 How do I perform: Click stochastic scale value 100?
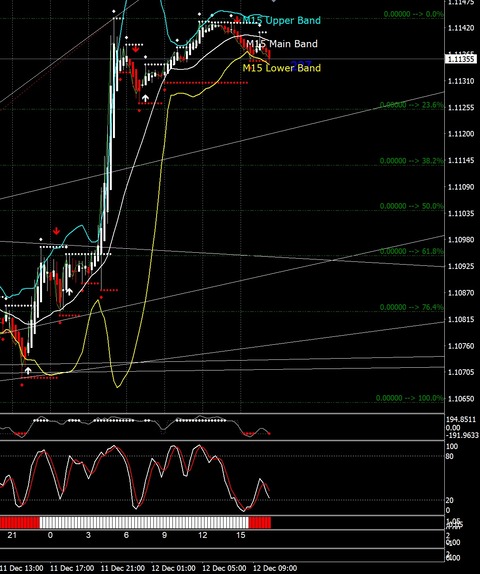(452, 447)
